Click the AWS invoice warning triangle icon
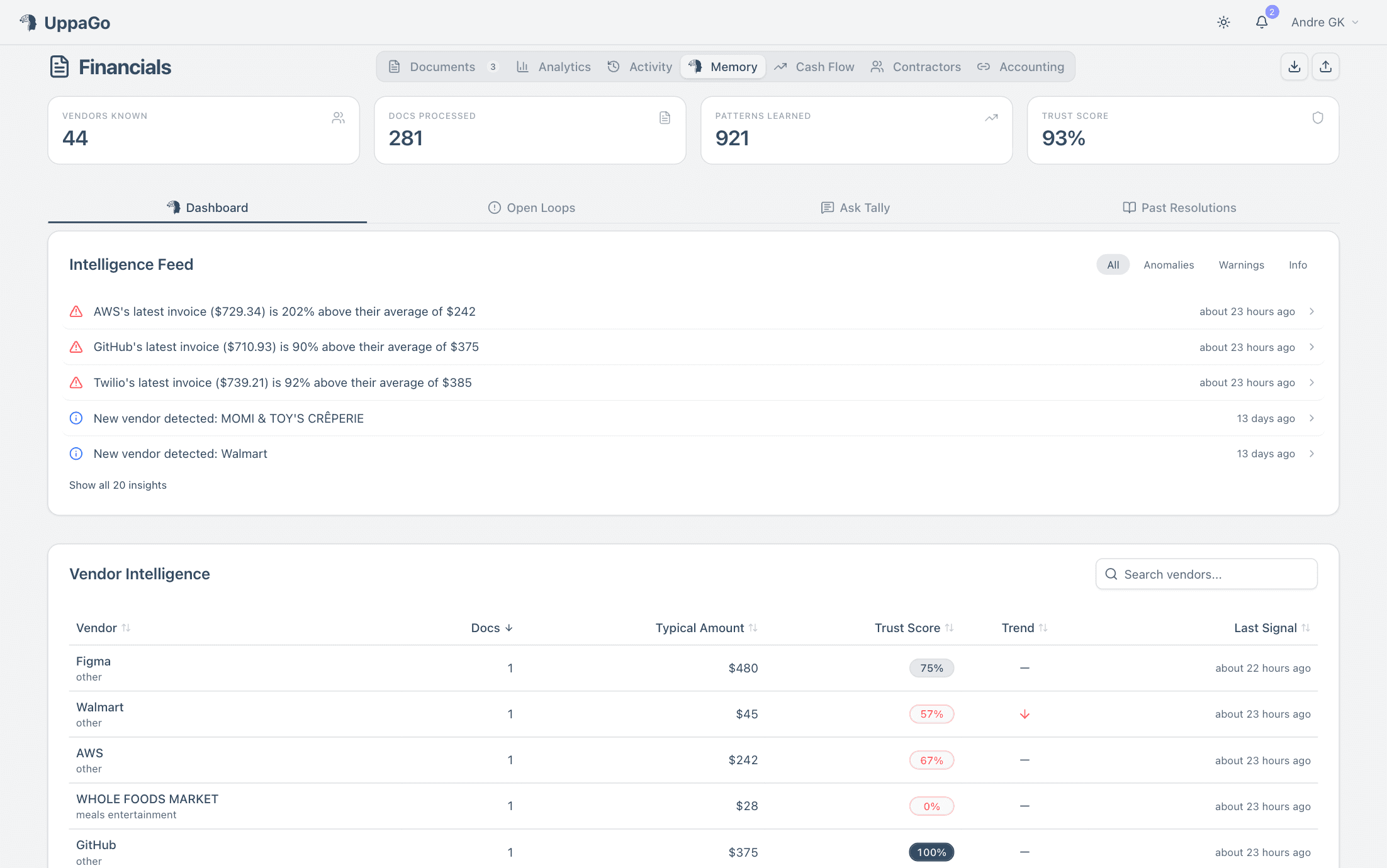Screen dimensions: 1387x868 [76, 311]
